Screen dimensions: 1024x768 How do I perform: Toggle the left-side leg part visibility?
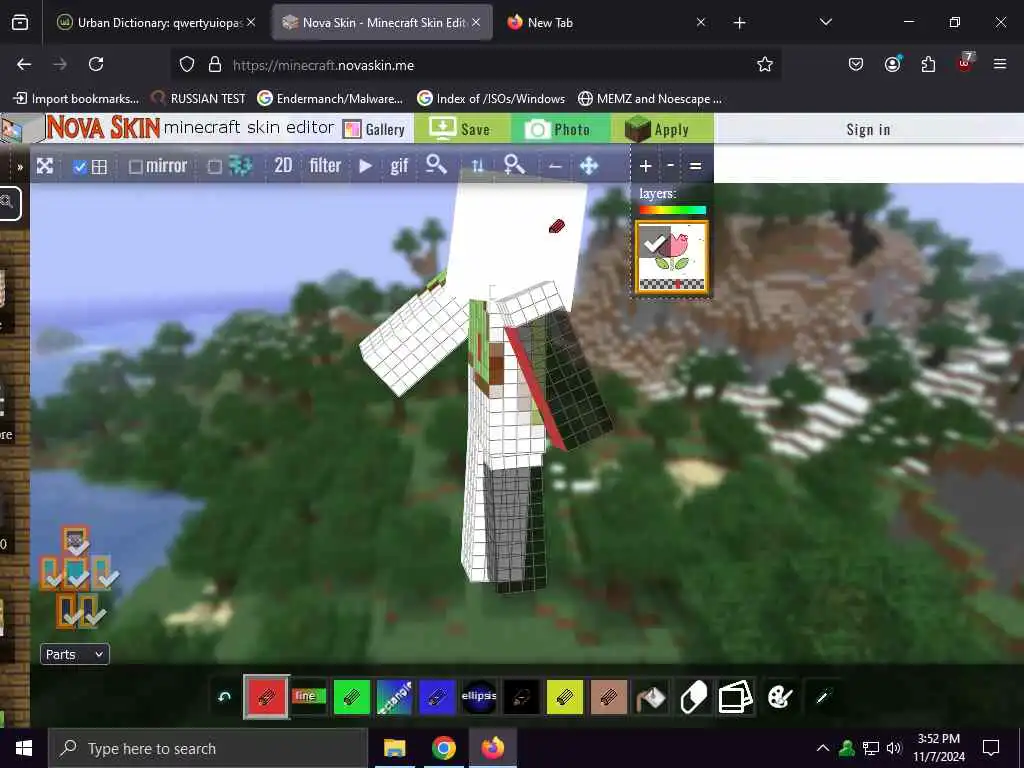(x=68, y=611)
